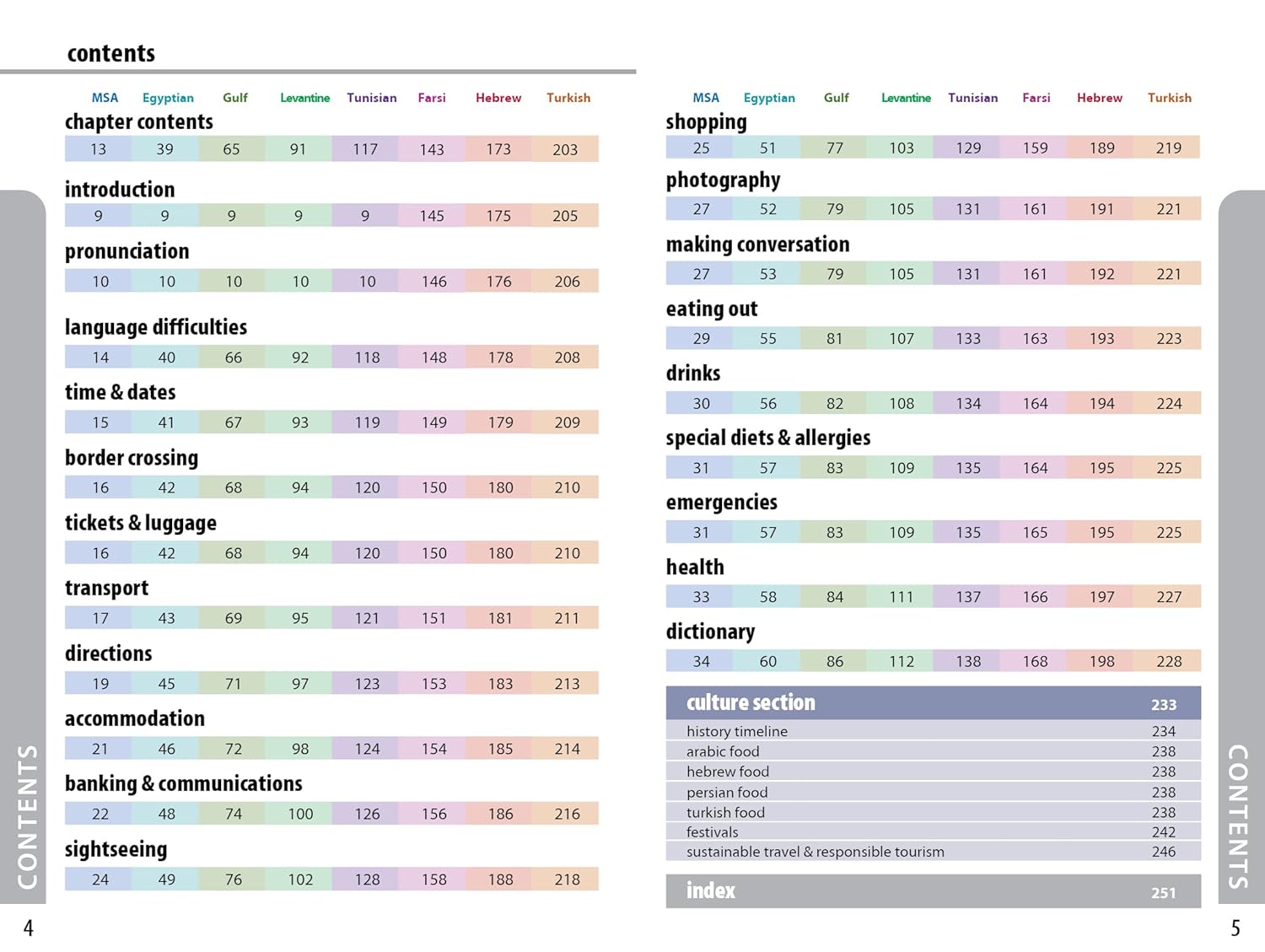Open the festivals entry in culture section
The width and height of the screenshot is (1265, 952).
(x=713, y=832)
